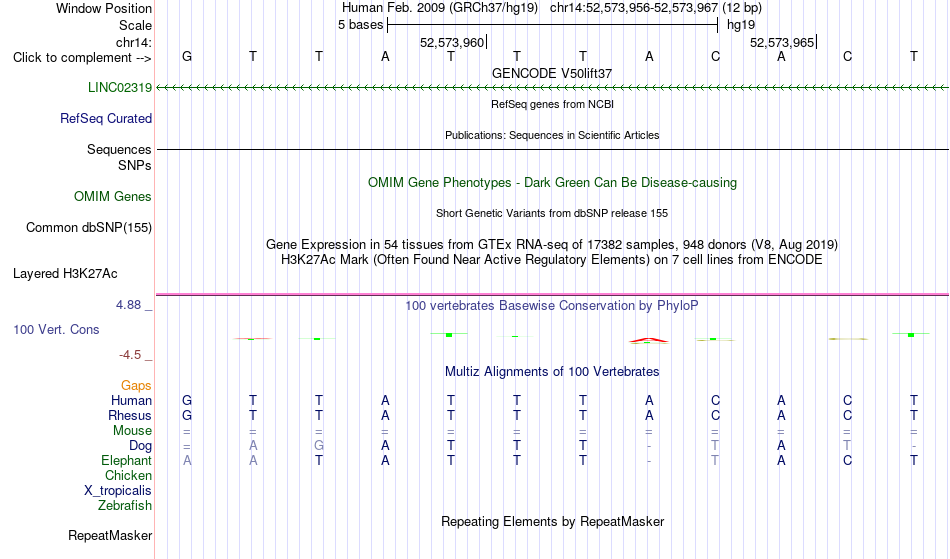Click '100 vertebrates Basewise Conservation by PhyloP' title
The image size is (950, 559).
[552, 305]
